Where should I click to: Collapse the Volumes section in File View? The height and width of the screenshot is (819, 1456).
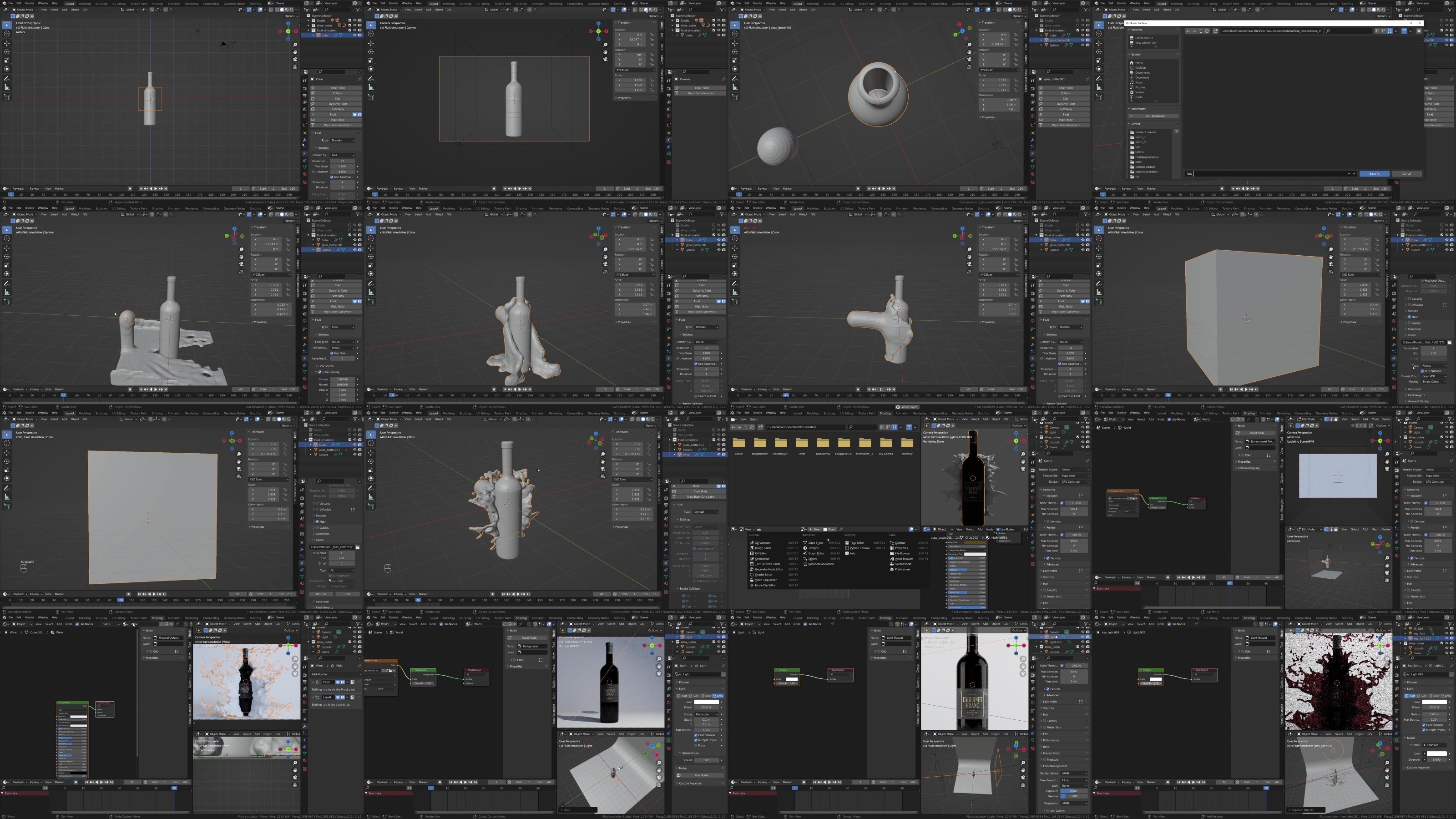1137,30
